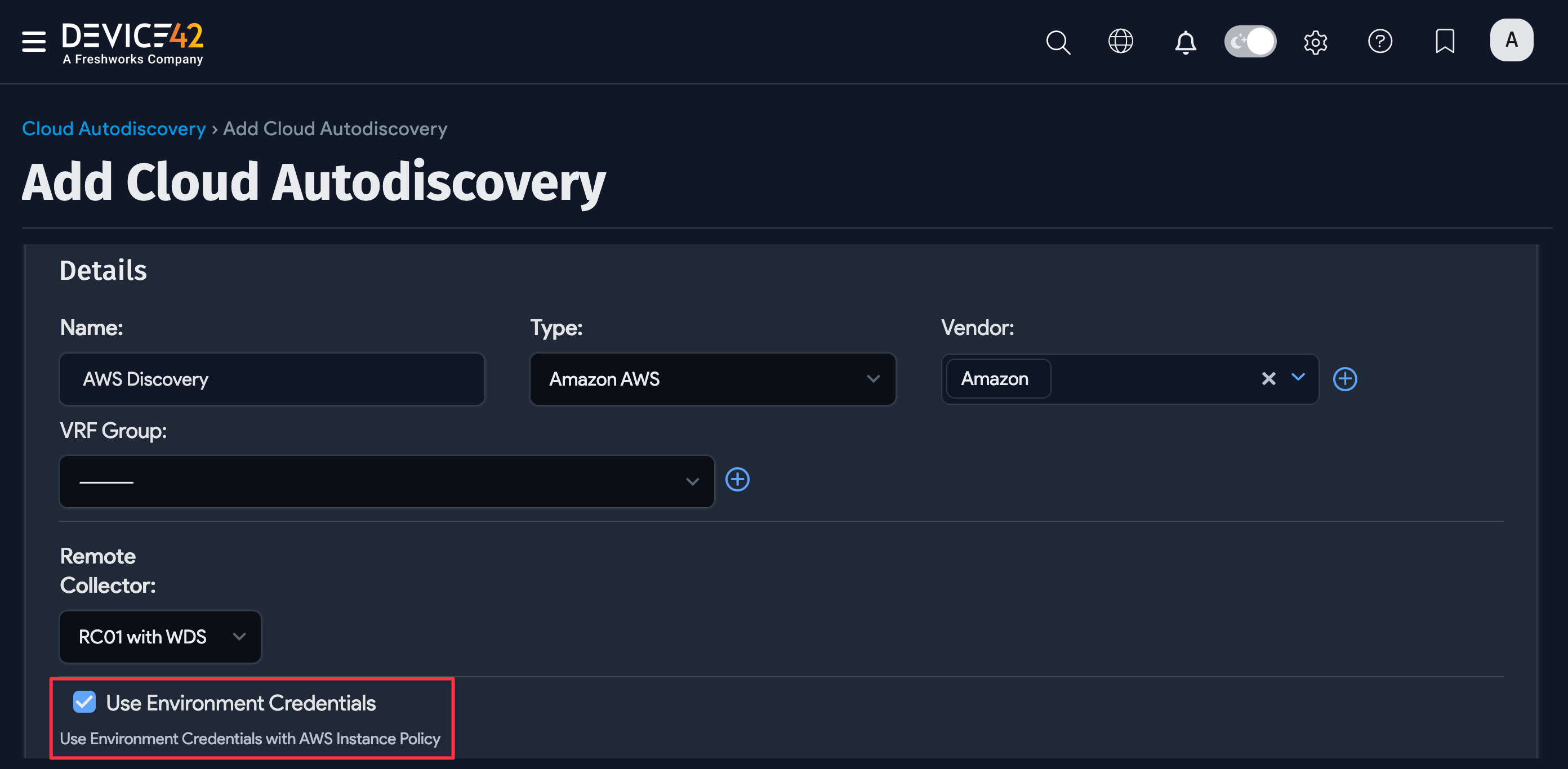This screenshot has width=1568, height=769.
Task: Uncheck Use Environment Credentials checkbox
Action: point(84,701)
